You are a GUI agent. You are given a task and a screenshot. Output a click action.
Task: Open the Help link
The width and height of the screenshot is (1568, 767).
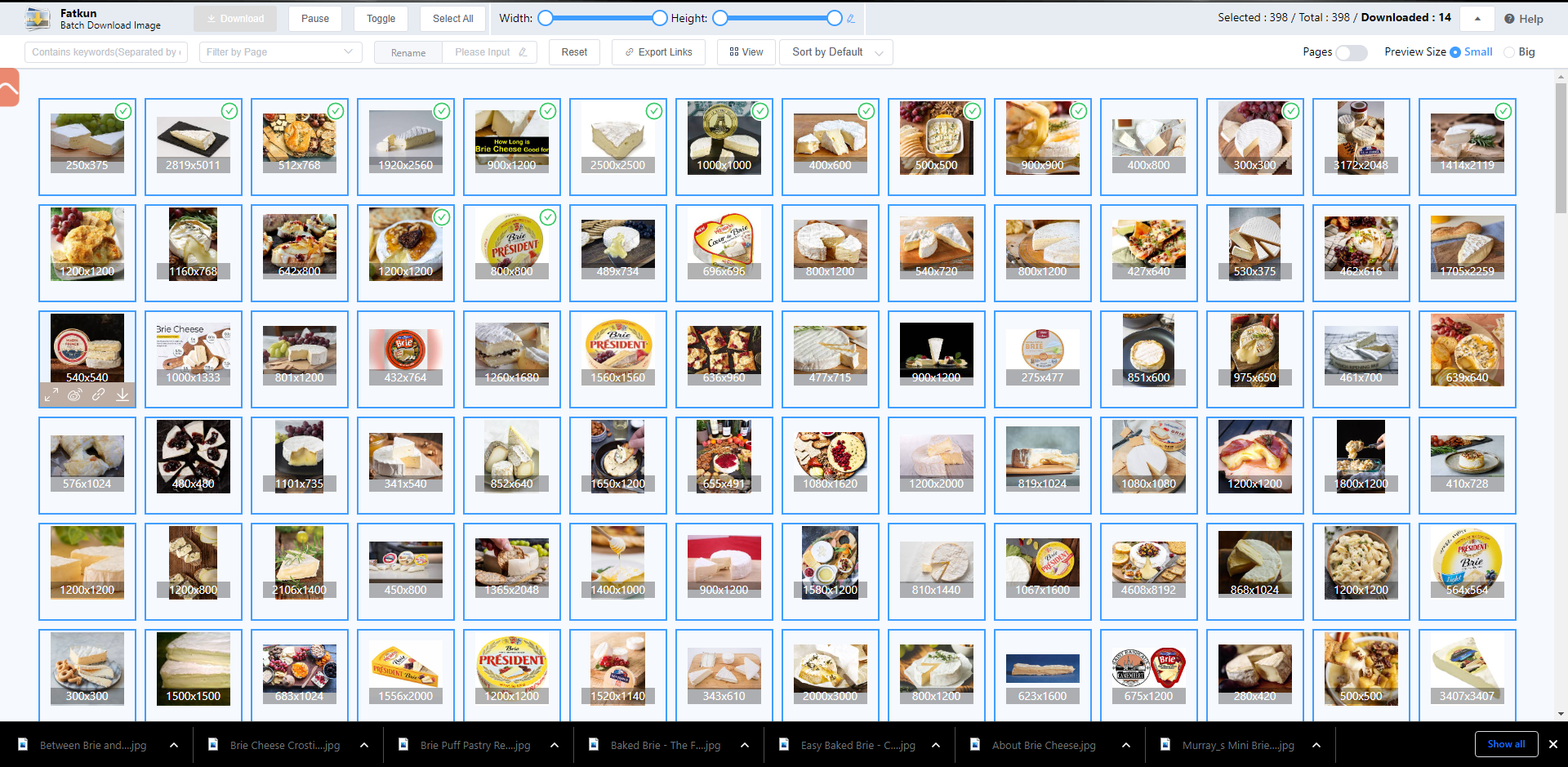pos(1524,19)
